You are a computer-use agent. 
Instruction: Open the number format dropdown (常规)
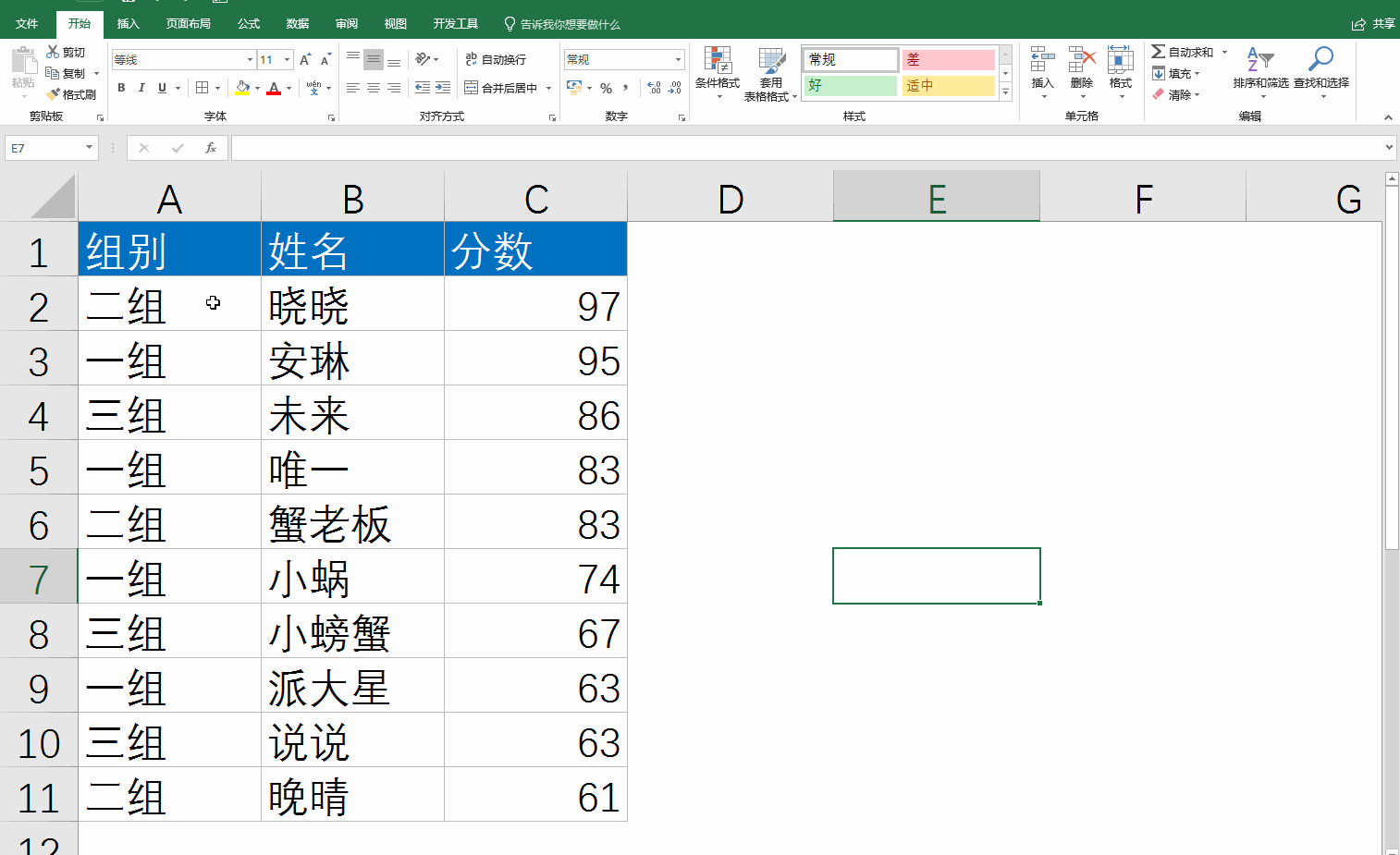click(678, 59)
